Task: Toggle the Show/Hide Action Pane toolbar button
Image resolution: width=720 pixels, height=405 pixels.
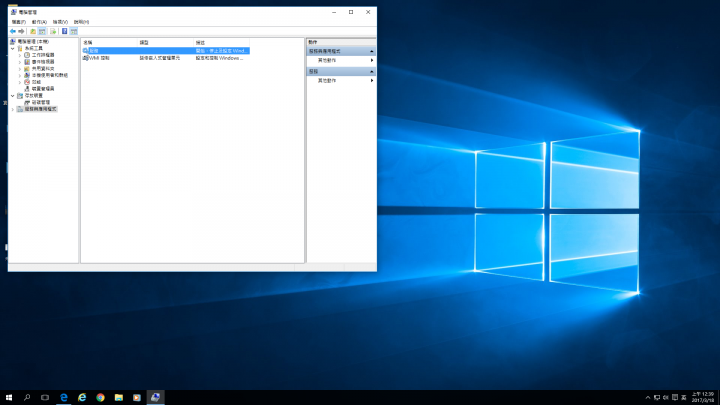Action: [x=73, y=31]
